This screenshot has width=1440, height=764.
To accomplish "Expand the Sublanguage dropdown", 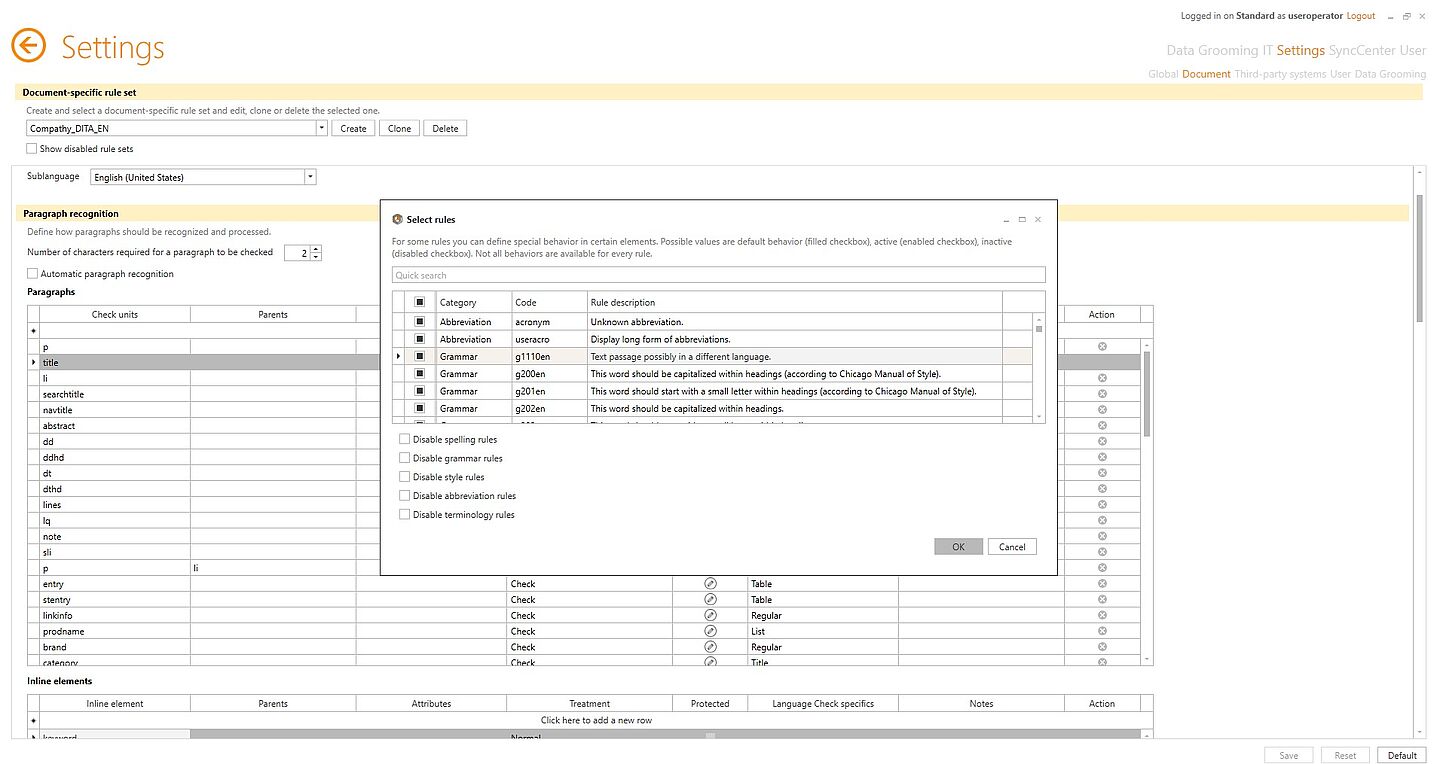I will tap(310, 177).
